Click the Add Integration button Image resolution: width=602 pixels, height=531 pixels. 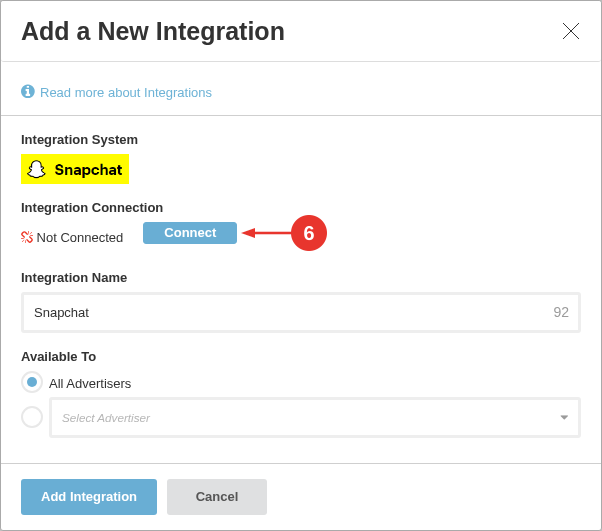[89, 496]
